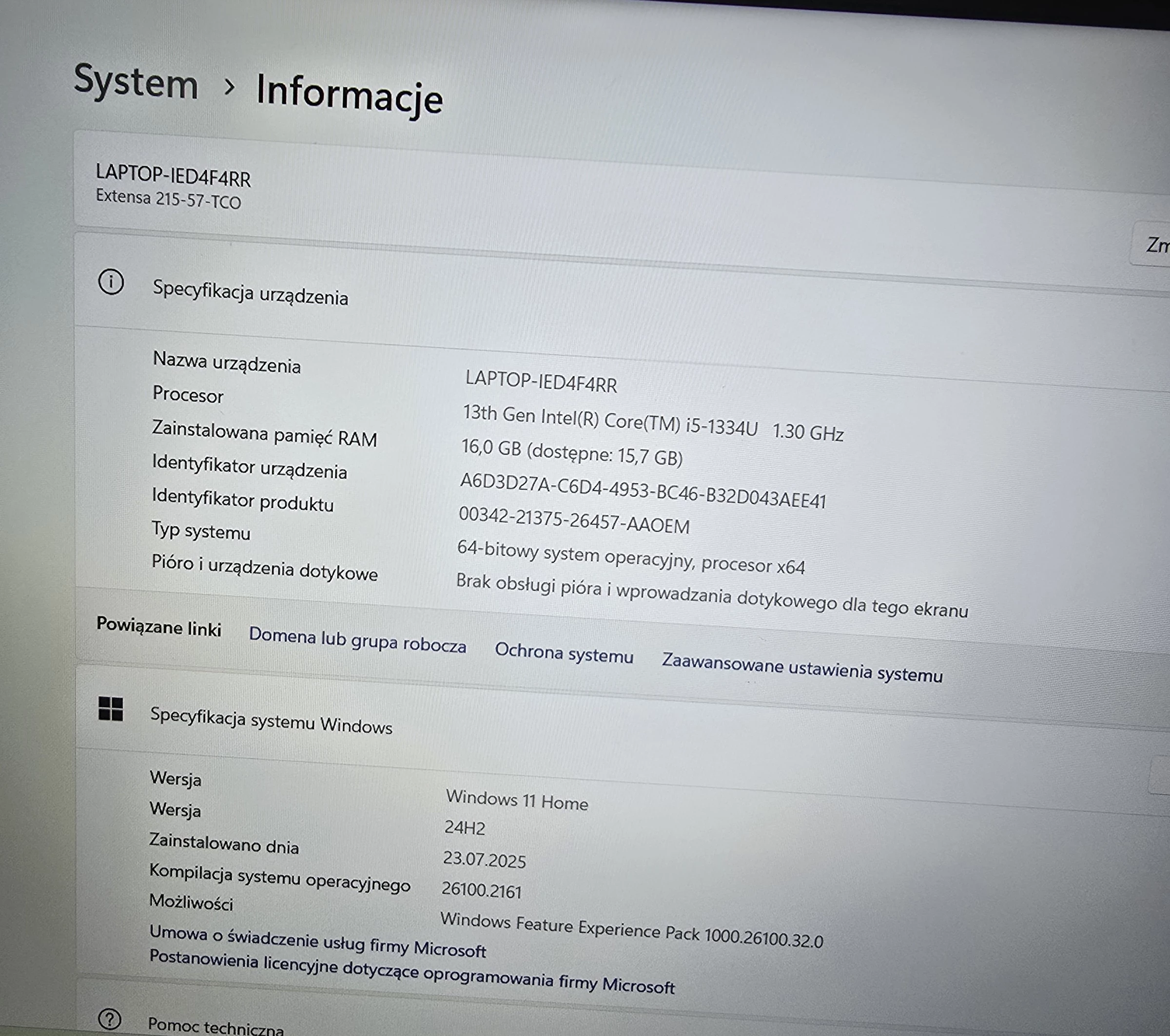Click the Windows logo icon near Specyfikacja systemu Windows

pyautogui.click(x=112, y=708)
